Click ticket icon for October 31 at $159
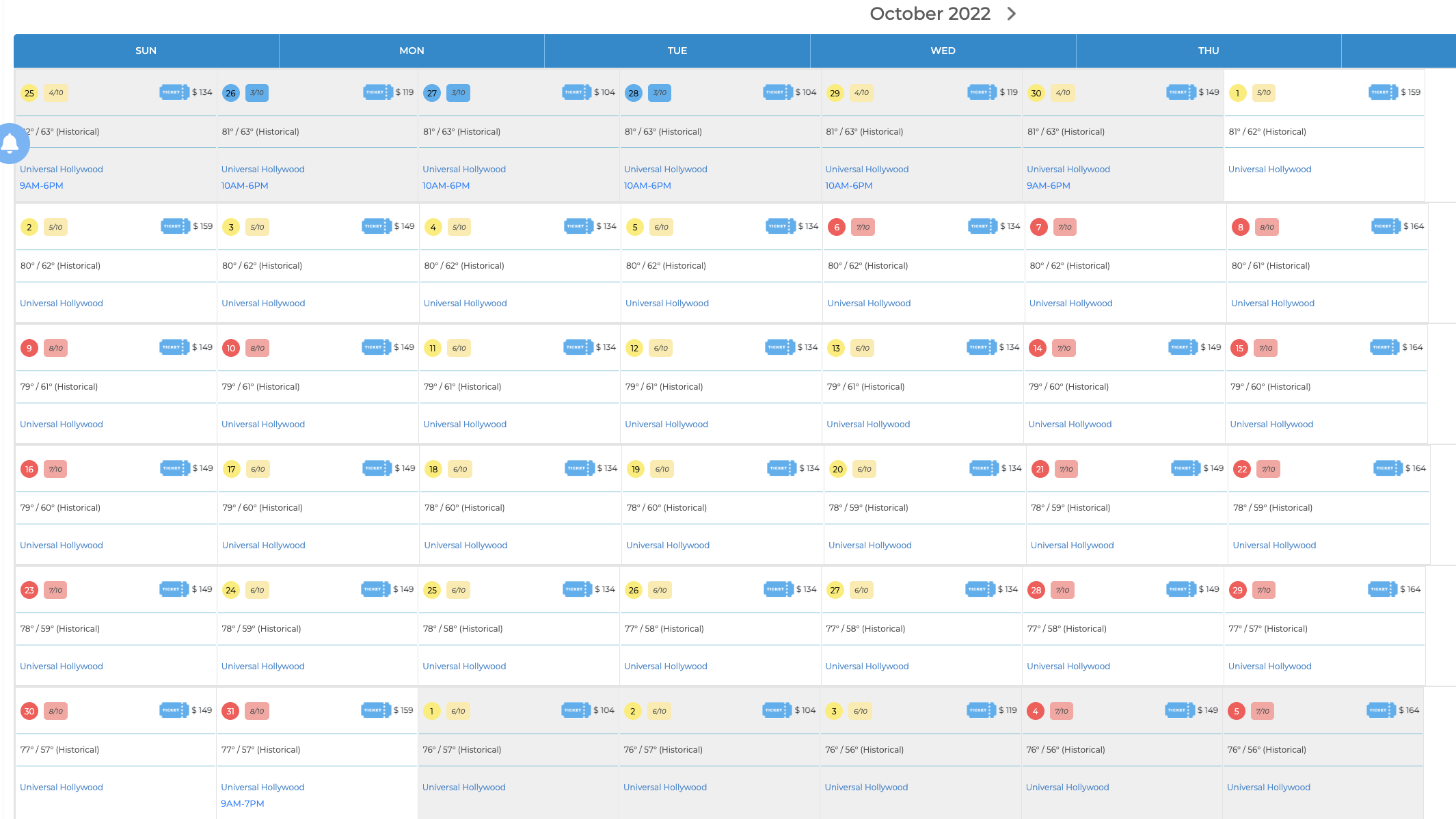This screenshot has width=1456, height=819. pyautogui.click(x=375, y=710)
